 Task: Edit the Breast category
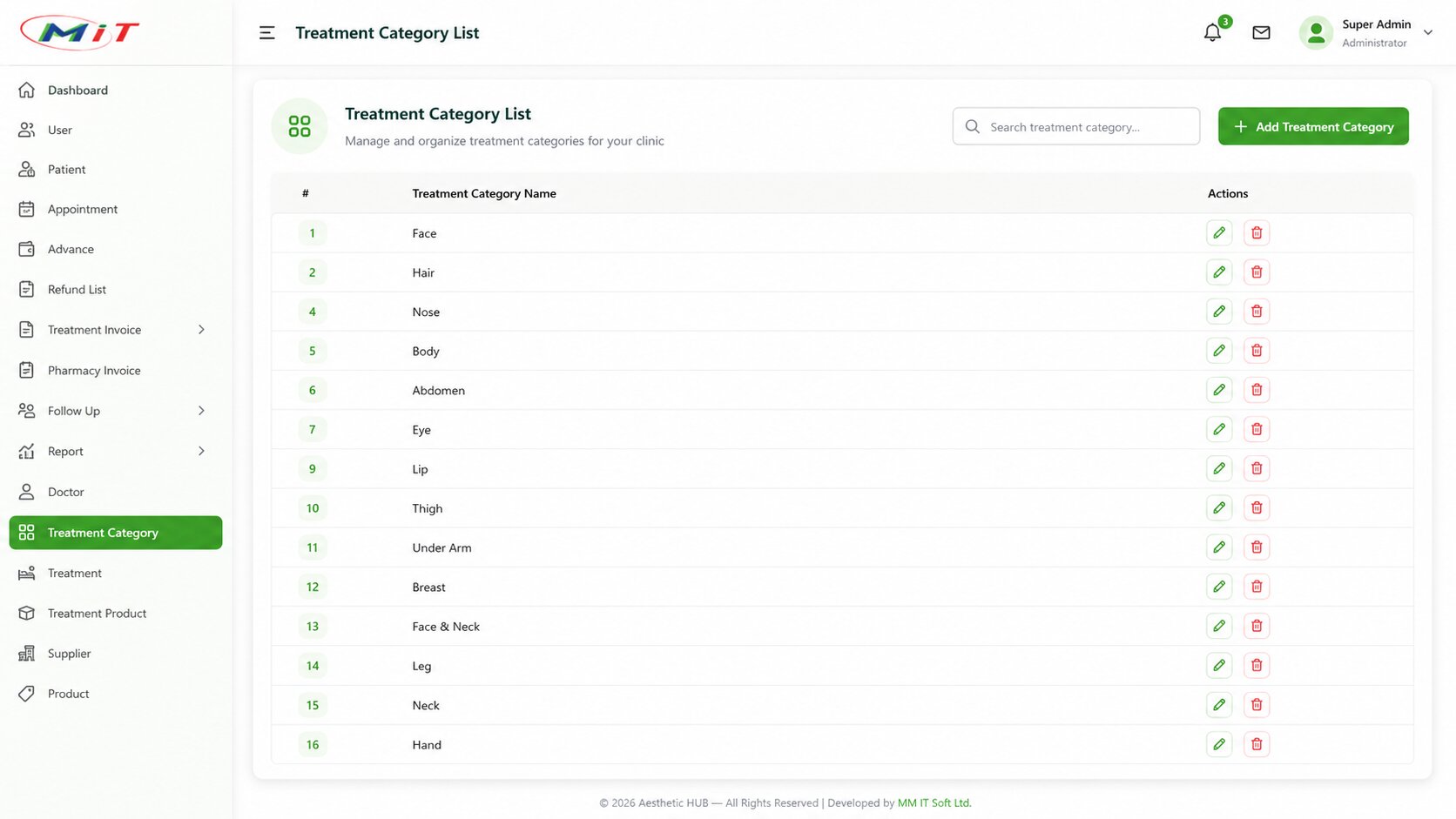tap(1219, 586)
